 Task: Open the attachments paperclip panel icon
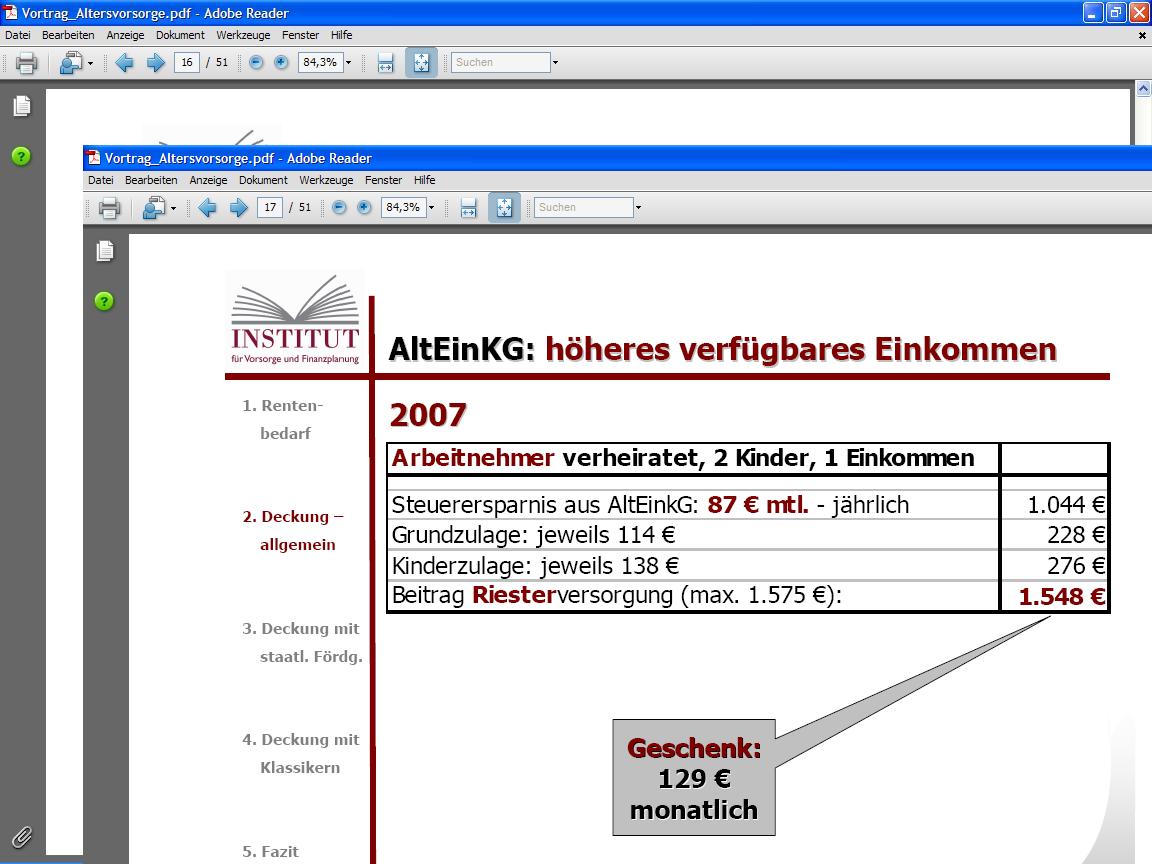point(22,836)
